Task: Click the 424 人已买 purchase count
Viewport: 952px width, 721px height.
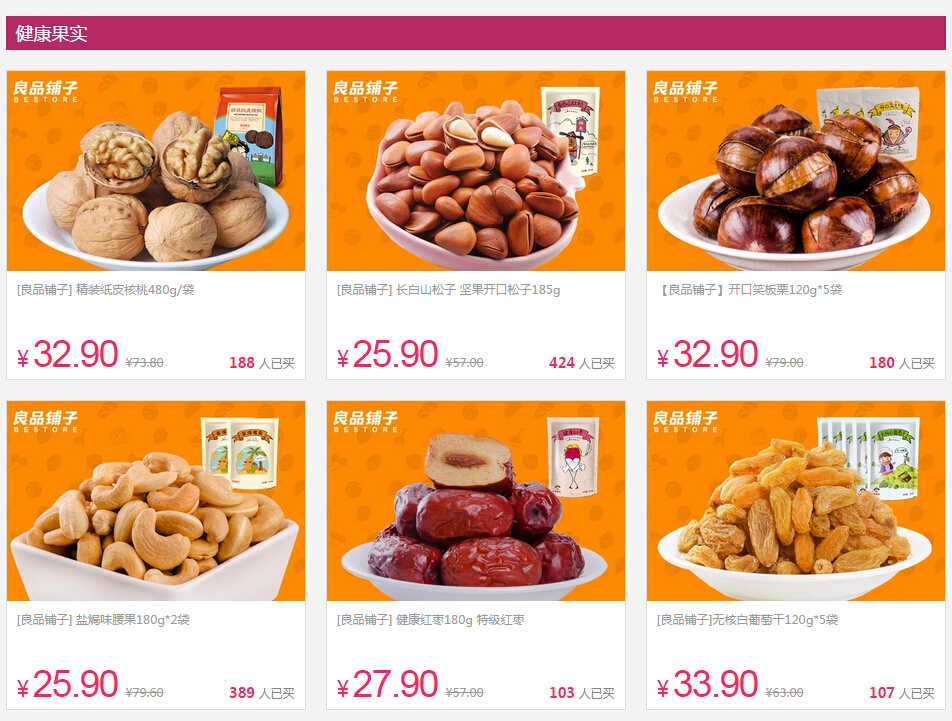Action: 582,363
